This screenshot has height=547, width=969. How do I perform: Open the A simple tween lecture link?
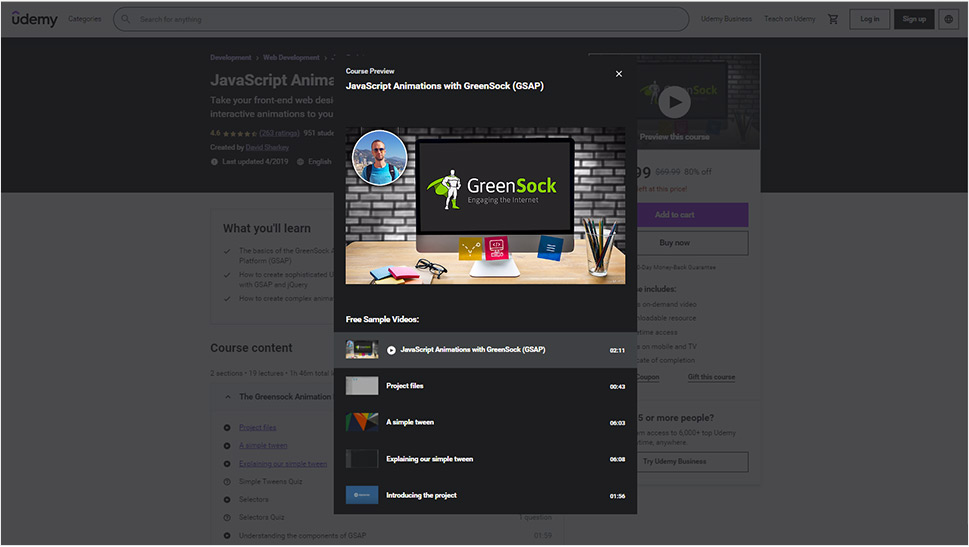click(263, 446)
